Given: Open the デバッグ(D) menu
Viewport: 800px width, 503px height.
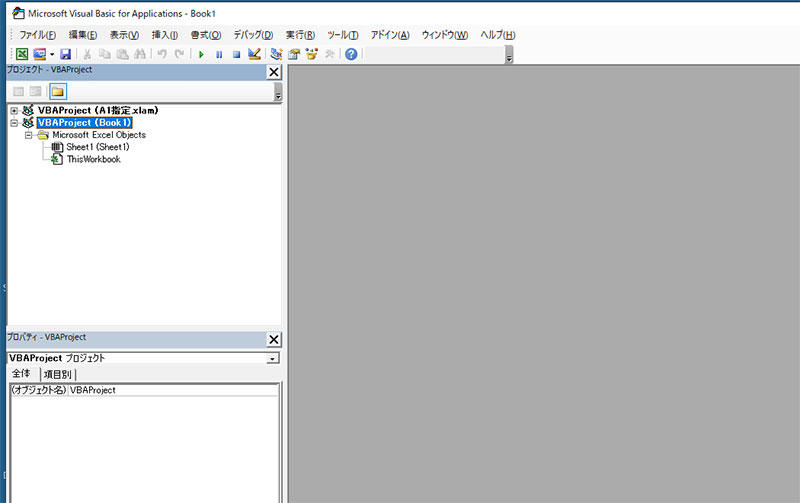Looking at the screenshot, I should coord(253,35).
